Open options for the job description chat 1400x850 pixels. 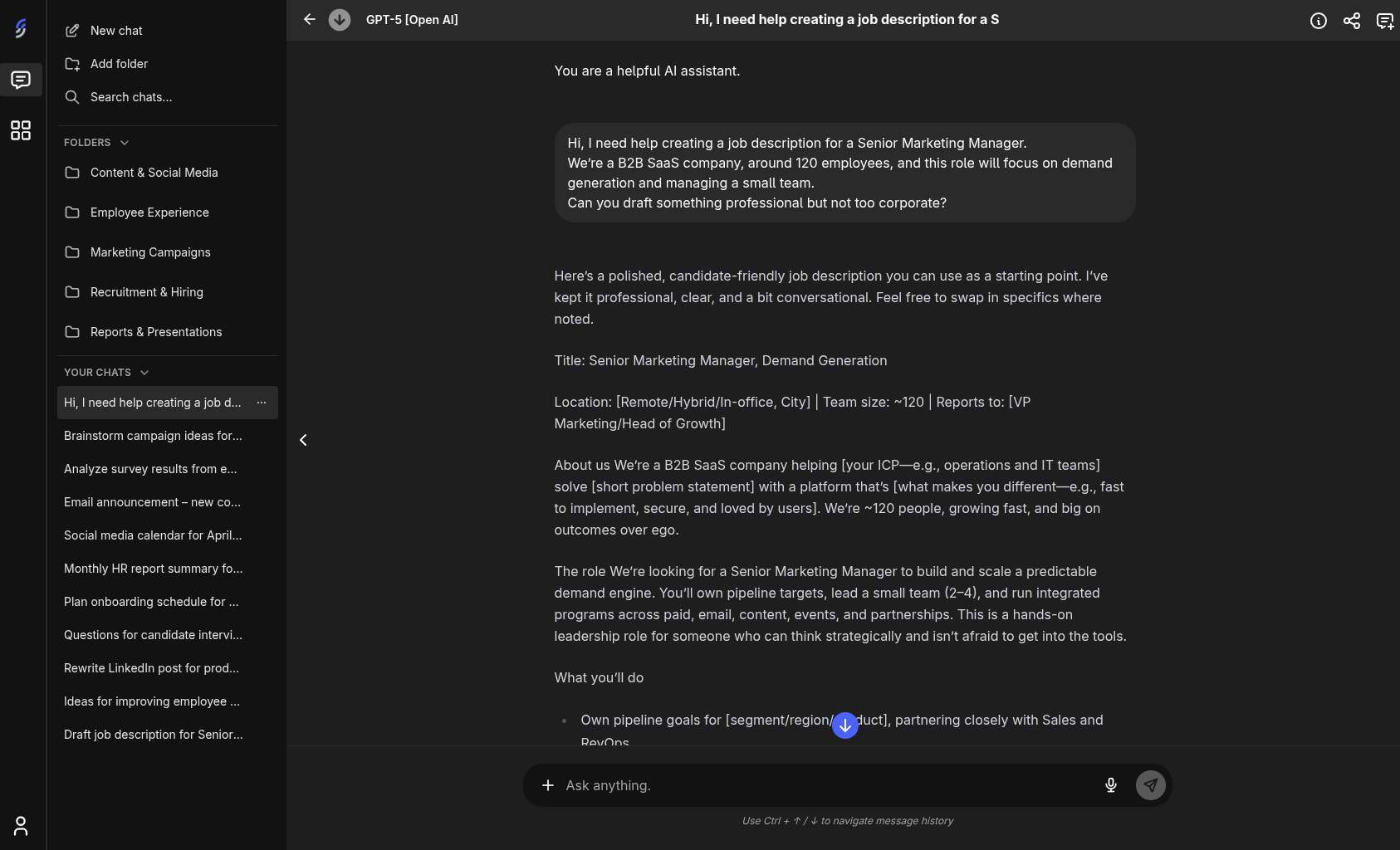coord(262,403)
